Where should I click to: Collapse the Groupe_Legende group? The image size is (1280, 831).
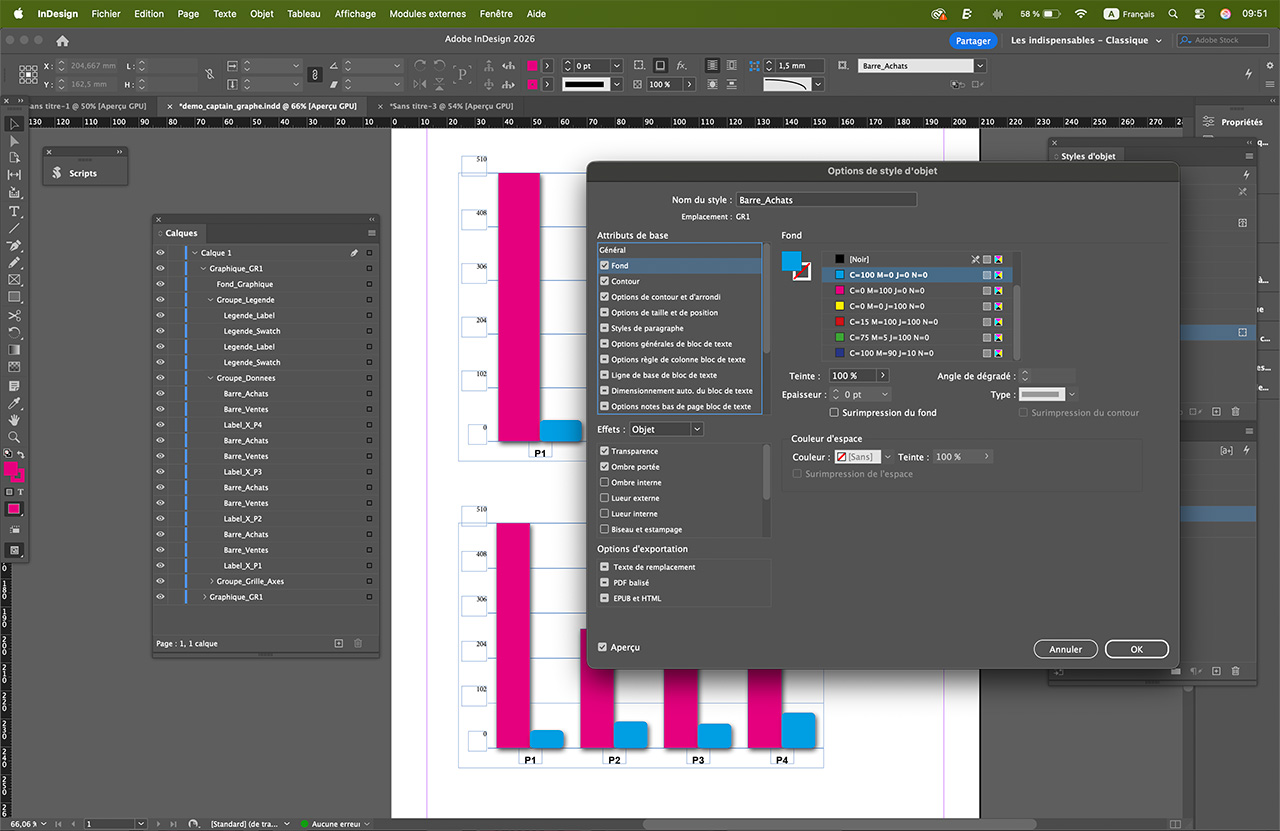click(211, 300)
